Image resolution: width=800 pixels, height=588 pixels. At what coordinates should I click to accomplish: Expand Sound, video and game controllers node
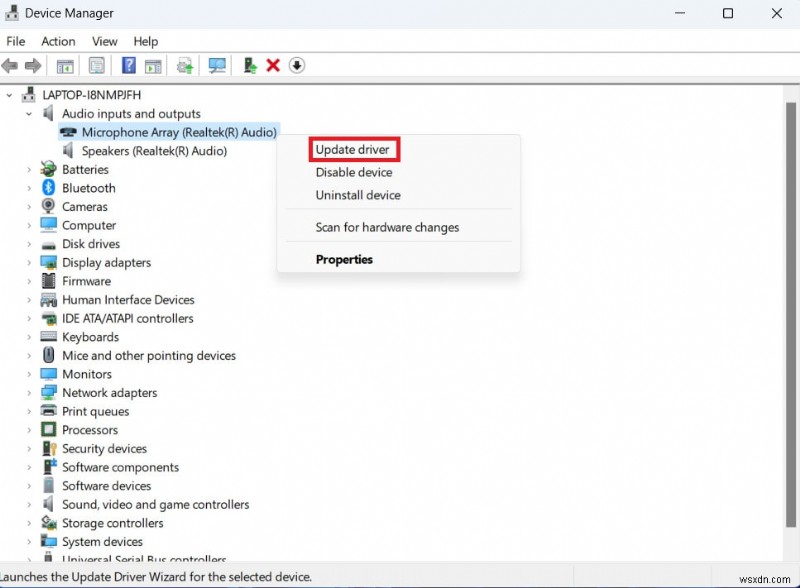[x=29, y=504]
